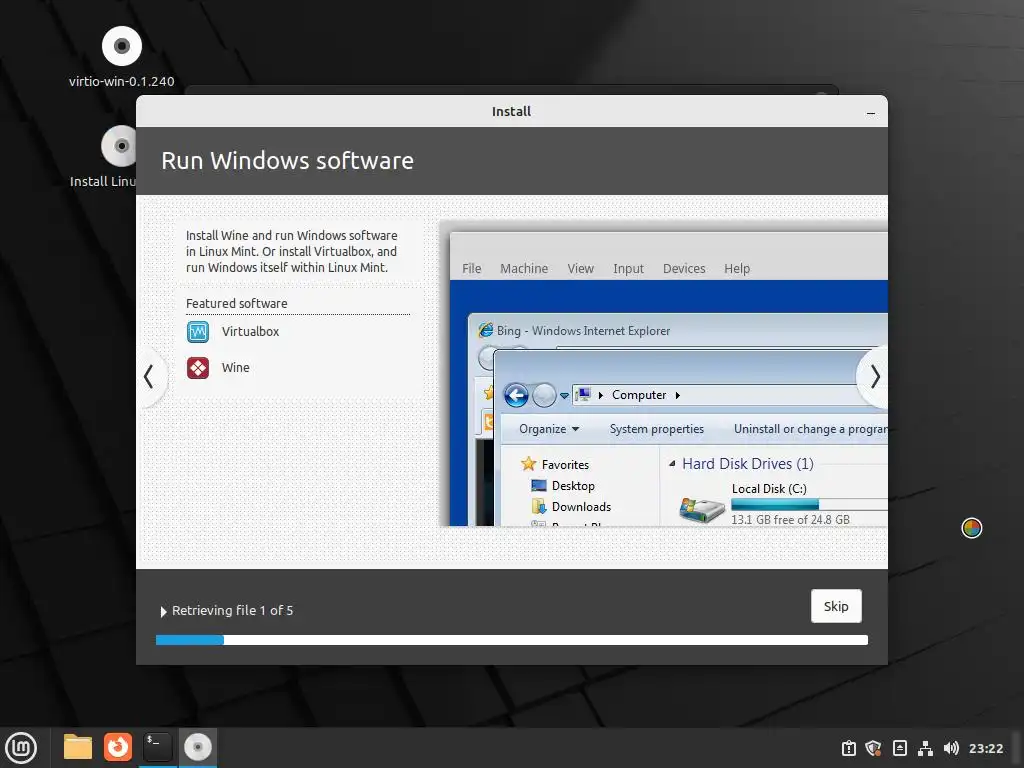Viewport: 1024px width, 768px height.
Task: Click the Skip button
Action: [x=836, y=606]
